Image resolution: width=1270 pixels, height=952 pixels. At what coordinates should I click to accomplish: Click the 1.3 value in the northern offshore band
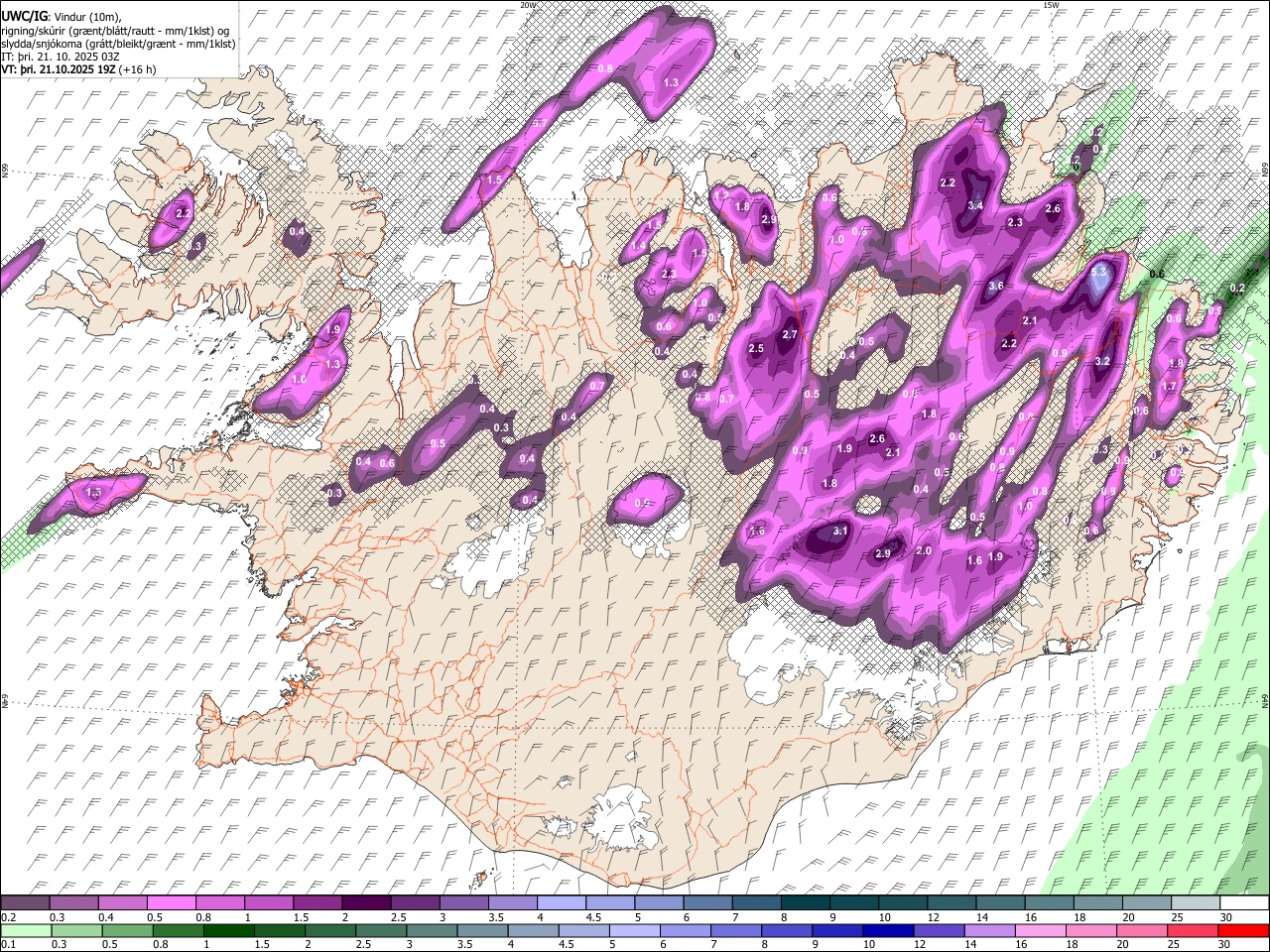(671, 82)
